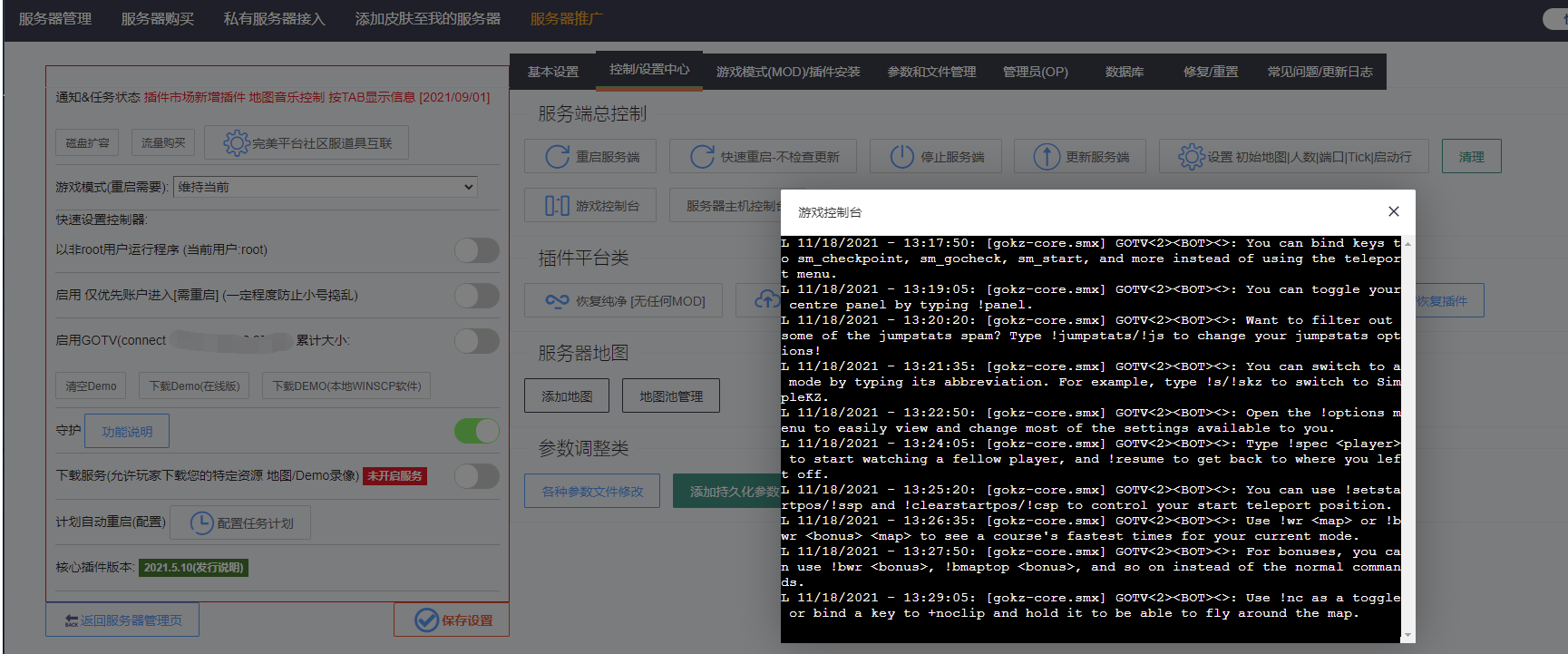Open the game mode (游戏模式) dropdown
This screenshot has height=654, width=1568.
tap(325, 187)
